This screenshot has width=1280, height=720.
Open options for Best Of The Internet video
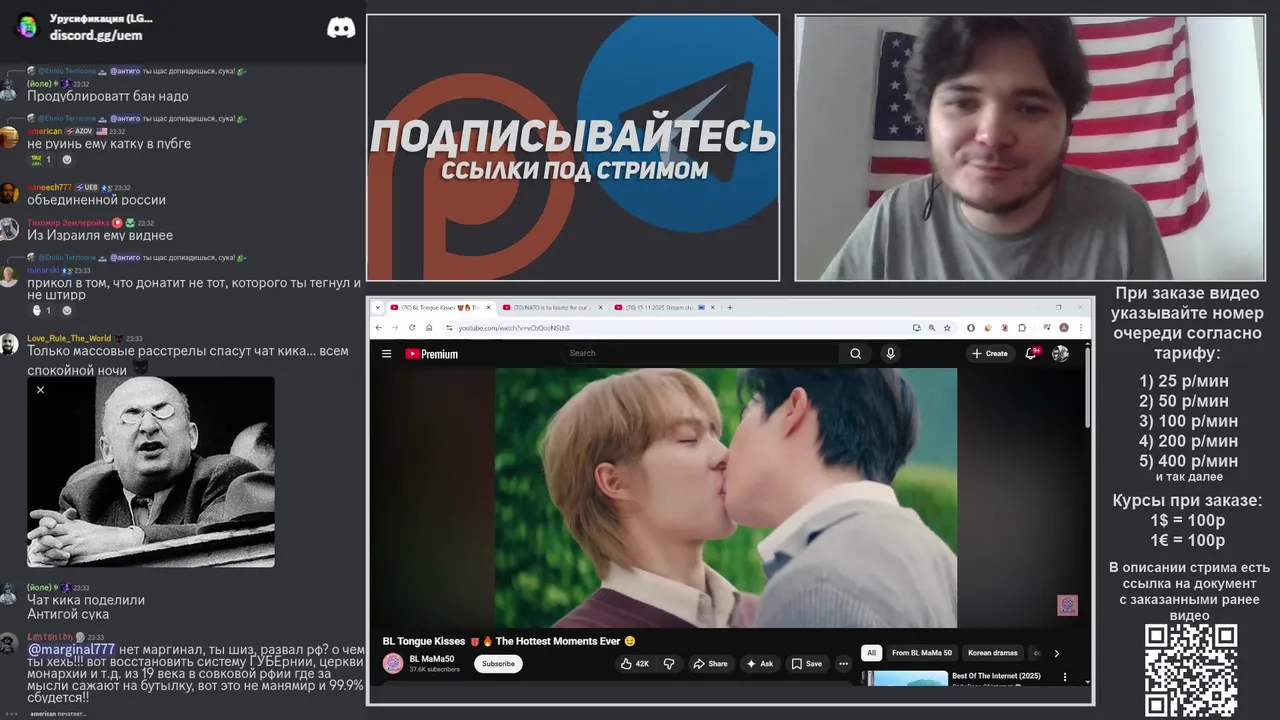(x=1064, y=677)
